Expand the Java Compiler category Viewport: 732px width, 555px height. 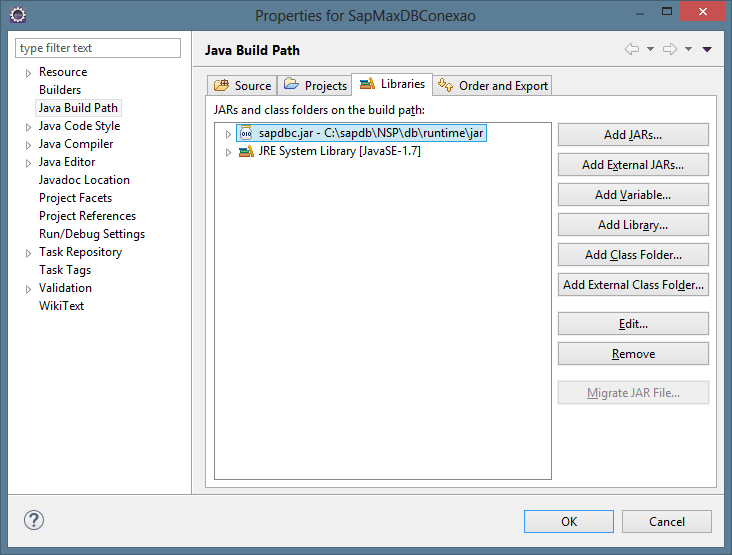coord(28,145)
